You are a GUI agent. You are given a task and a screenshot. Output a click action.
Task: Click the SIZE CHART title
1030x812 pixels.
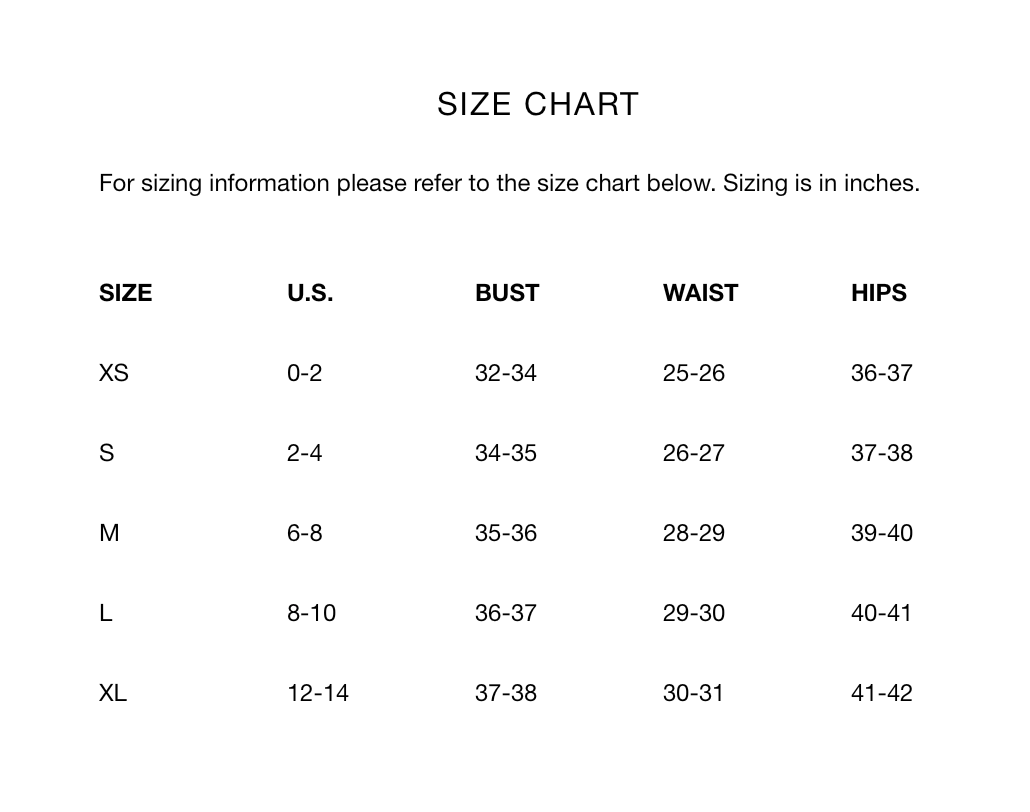tap(537, 104)
